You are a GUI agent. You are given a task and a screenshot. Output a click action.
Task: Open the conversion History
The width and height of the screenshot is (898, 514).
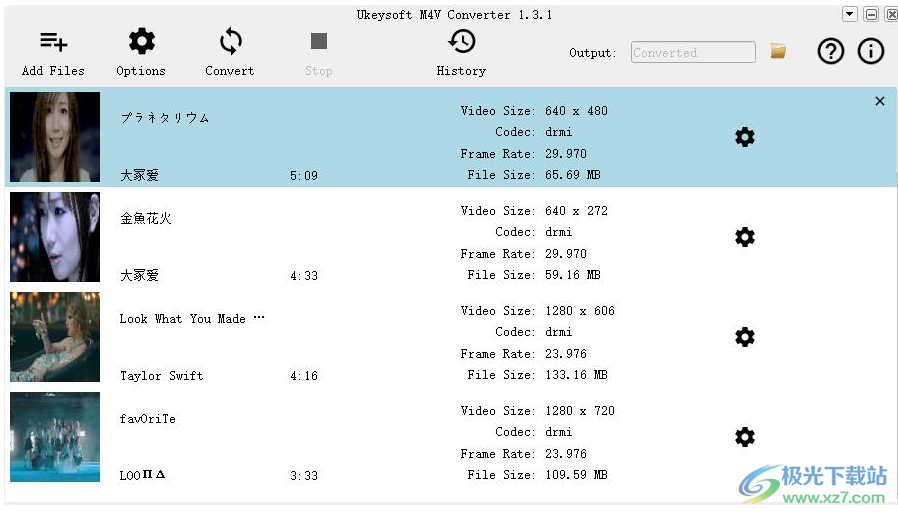coord(462,41)
